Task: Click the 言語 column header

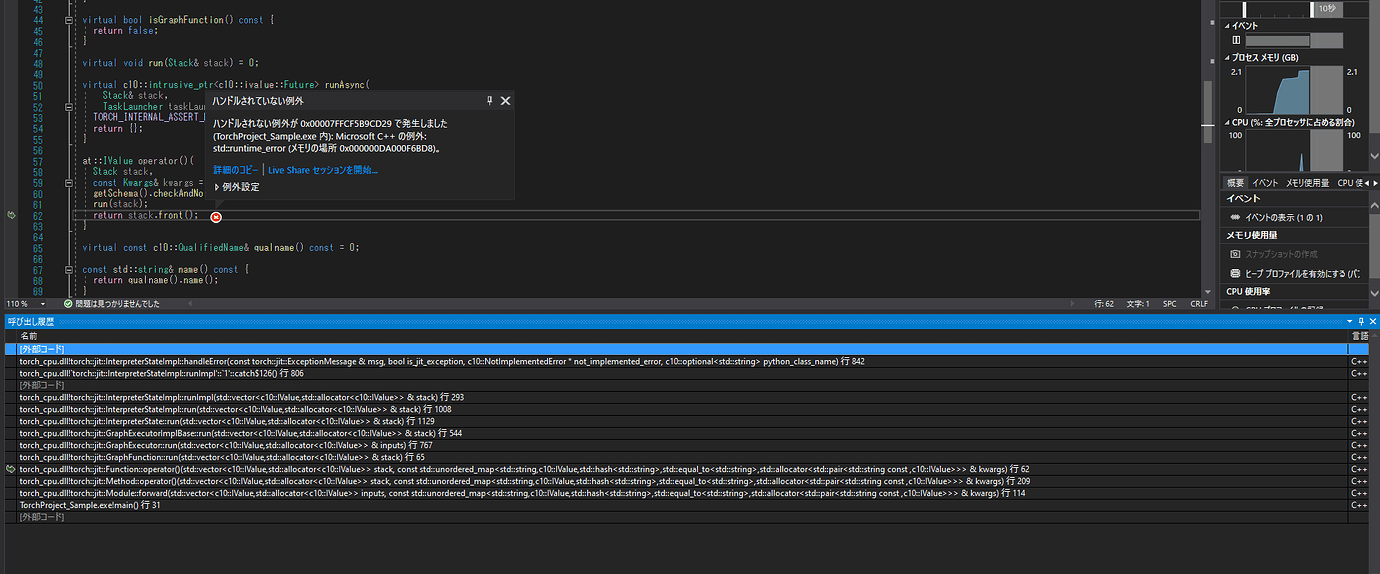Action: [1359, 336]
